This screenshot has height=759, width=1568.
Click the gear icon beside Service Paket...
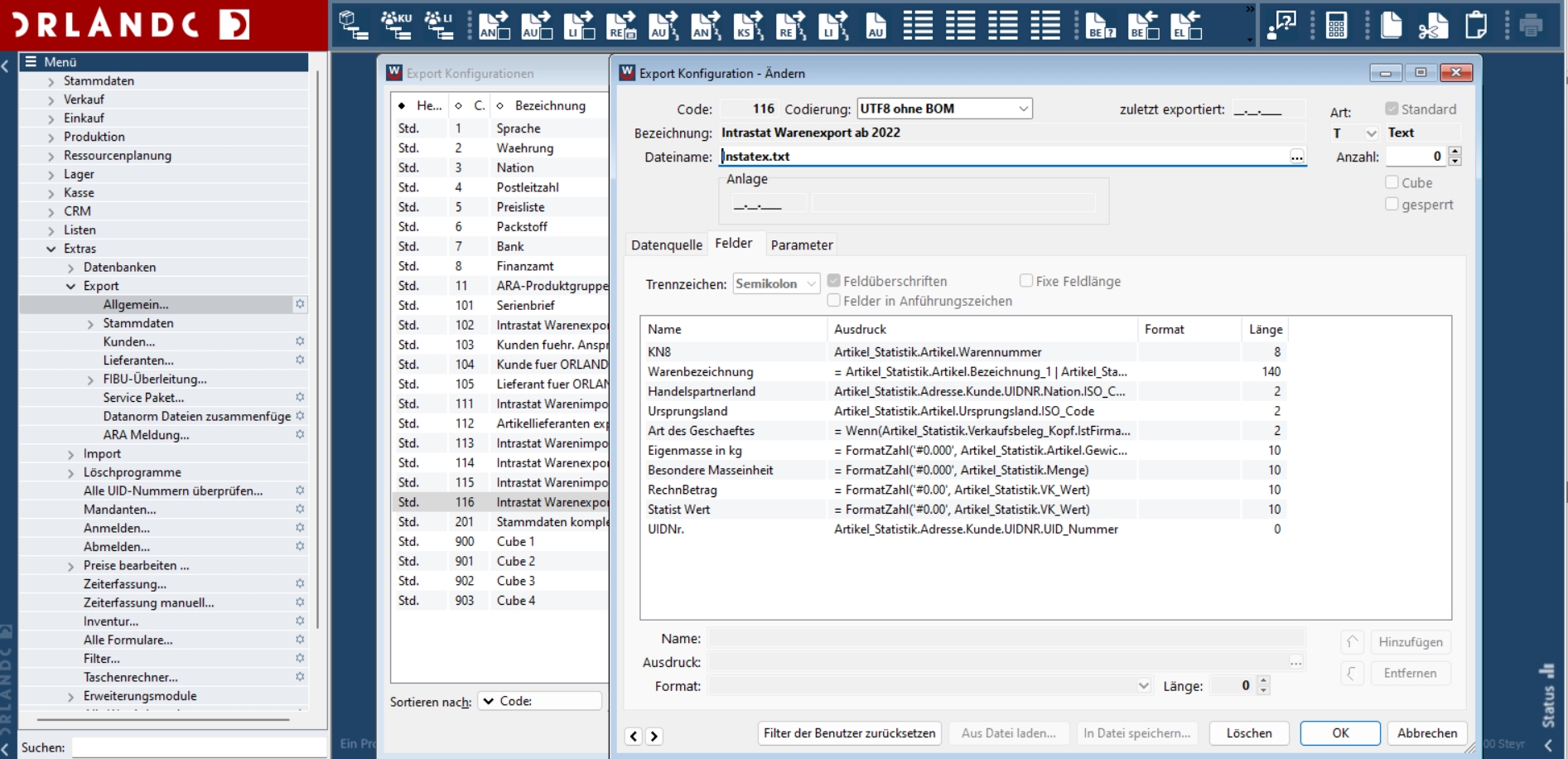pos(300,398)
